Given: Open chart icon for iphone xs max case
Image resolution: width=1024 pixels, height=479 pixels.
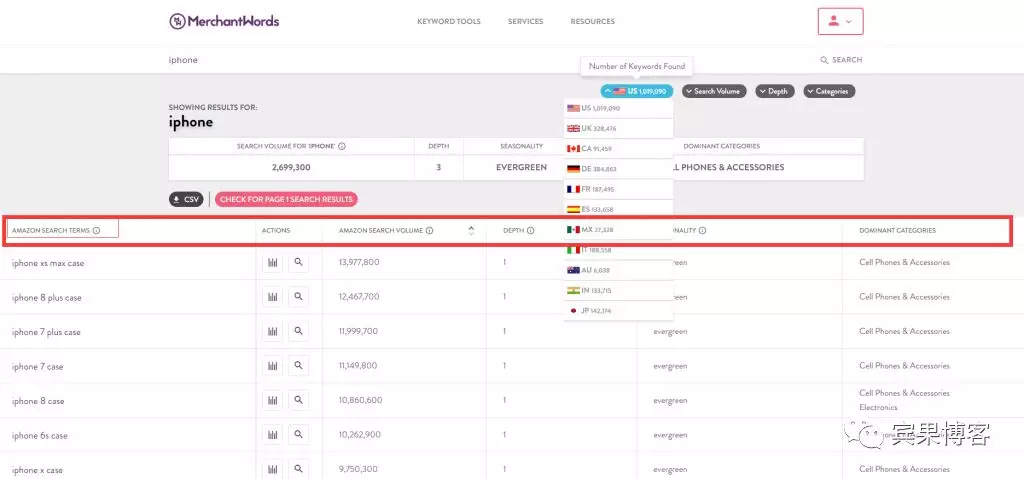Looking at the screenshot, I should click(x=272, y=263).
